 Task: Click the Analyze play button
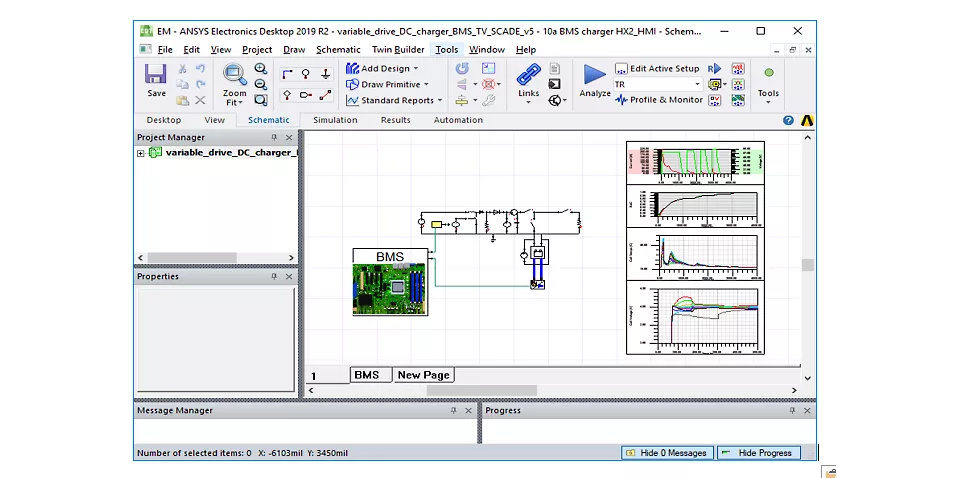(594, 80)
